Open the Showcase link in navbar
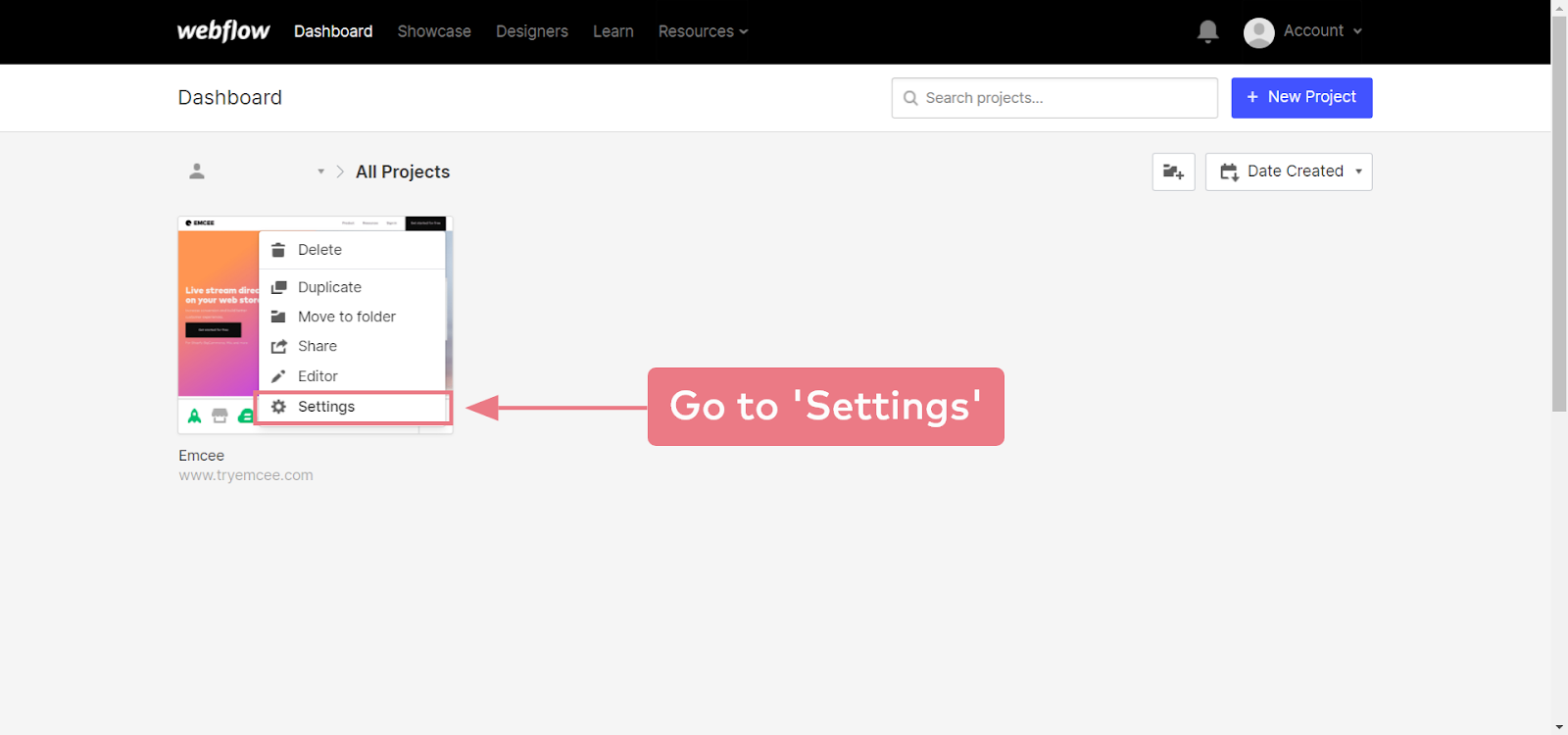 coord(434,31)
